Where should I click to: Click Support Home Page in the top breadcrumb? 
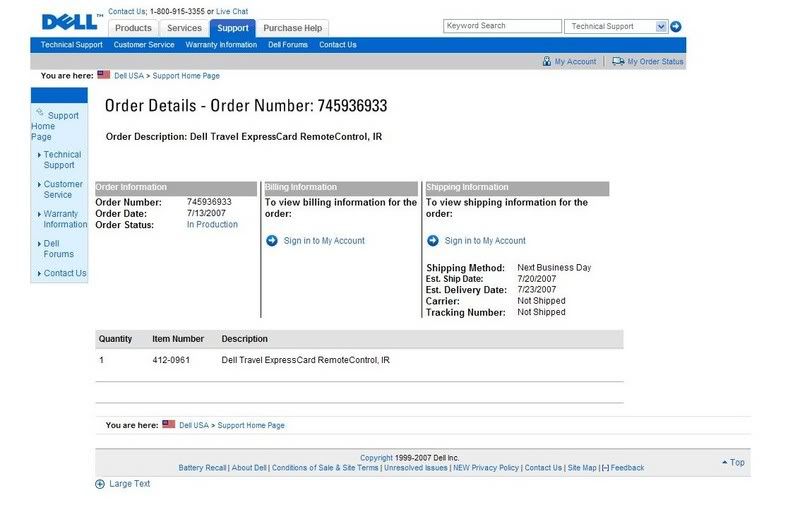tap(186, 76)
